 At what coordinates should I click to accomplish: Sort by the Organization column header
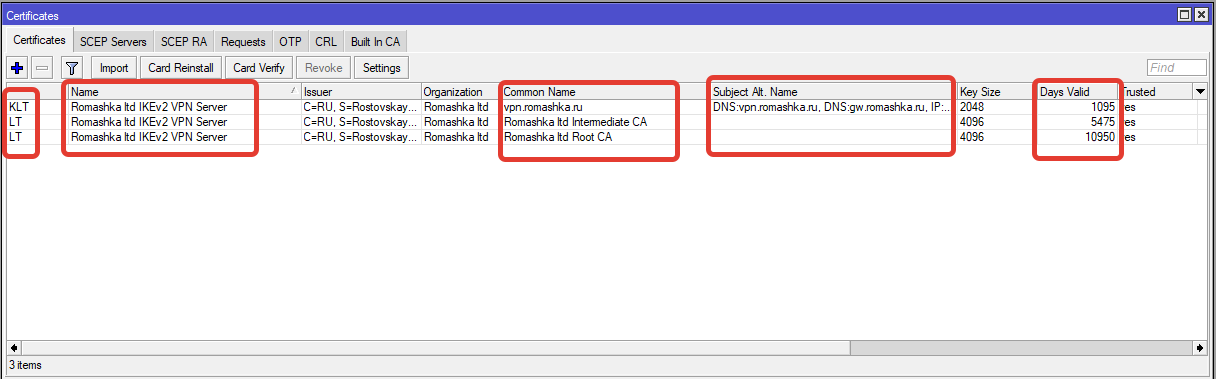[x=461, y=92]
